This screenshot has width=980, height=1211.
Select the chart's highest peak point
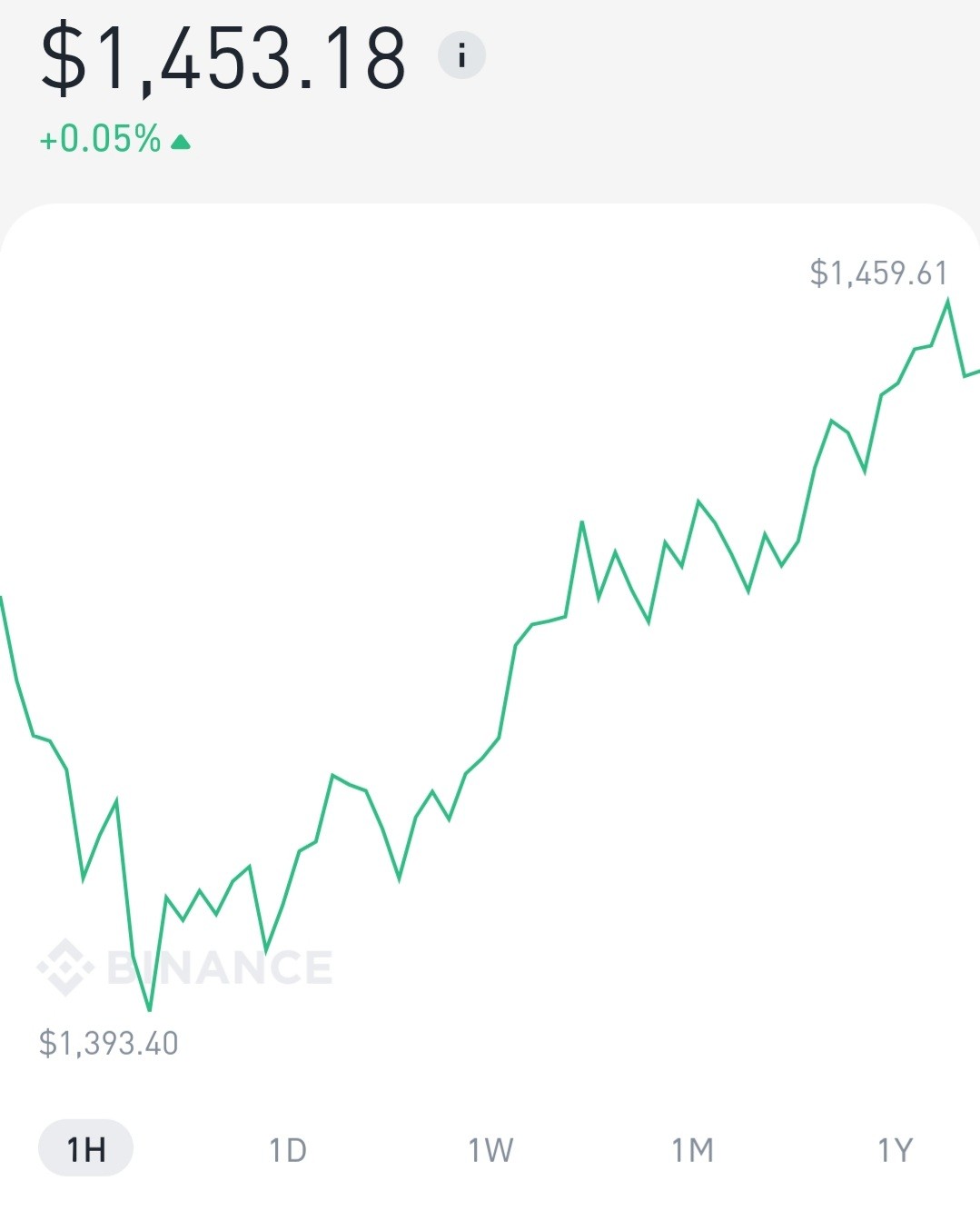(x=948, y=300)
